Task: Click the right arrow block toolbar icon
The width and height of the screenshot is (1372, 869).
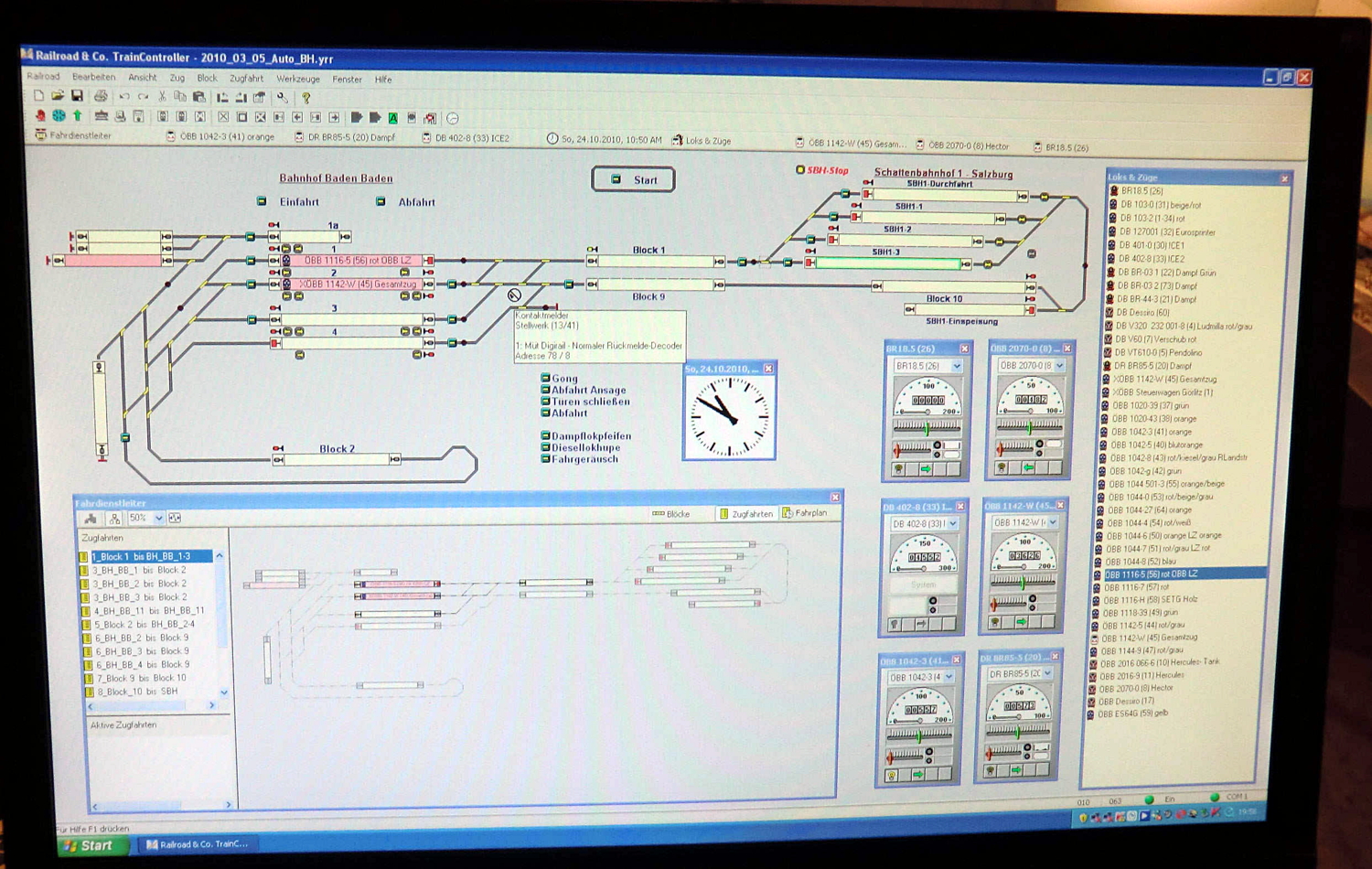Action: 334,117
